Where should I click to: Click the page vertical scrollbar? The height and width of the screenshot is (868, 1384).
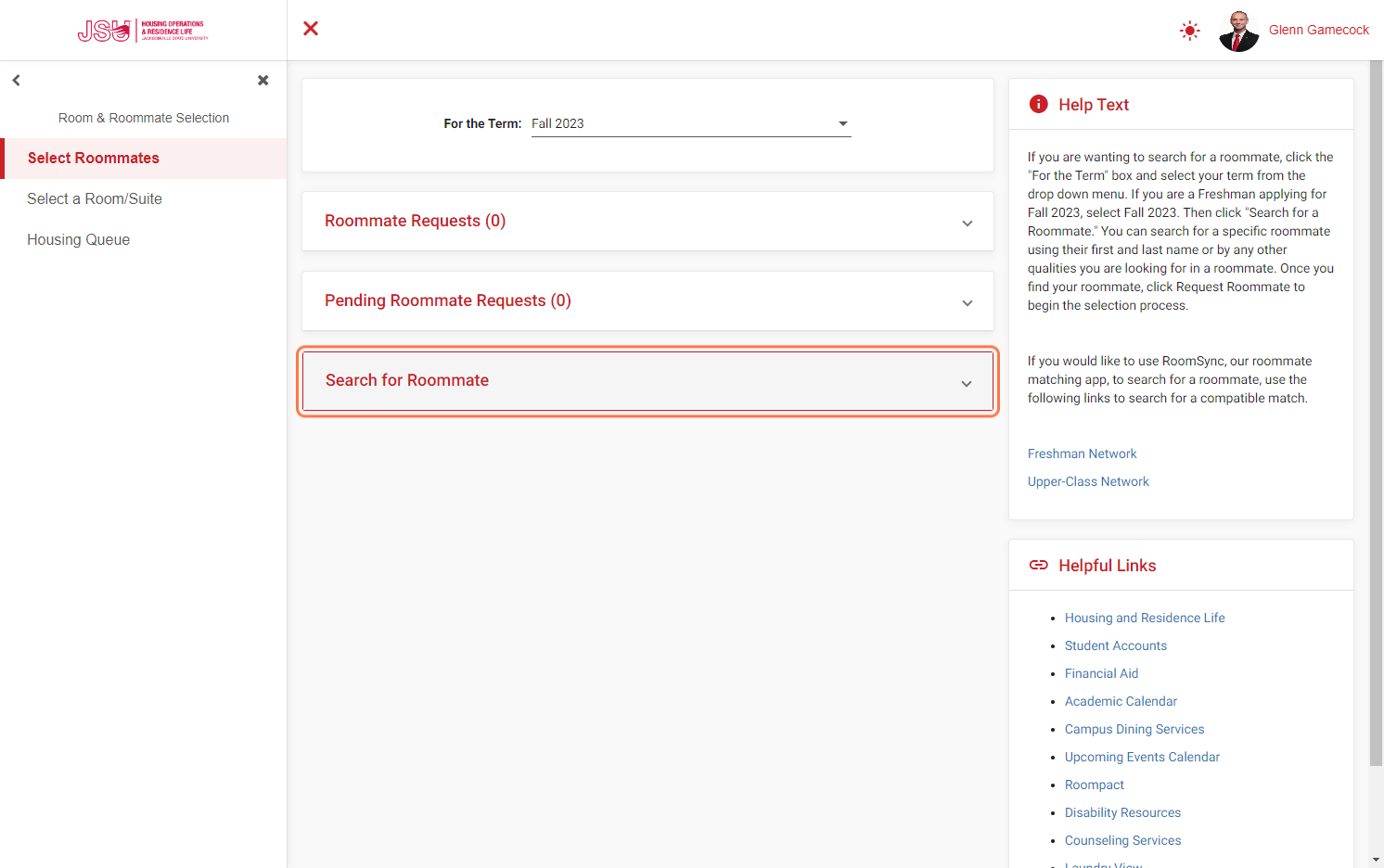(1376, 414)
